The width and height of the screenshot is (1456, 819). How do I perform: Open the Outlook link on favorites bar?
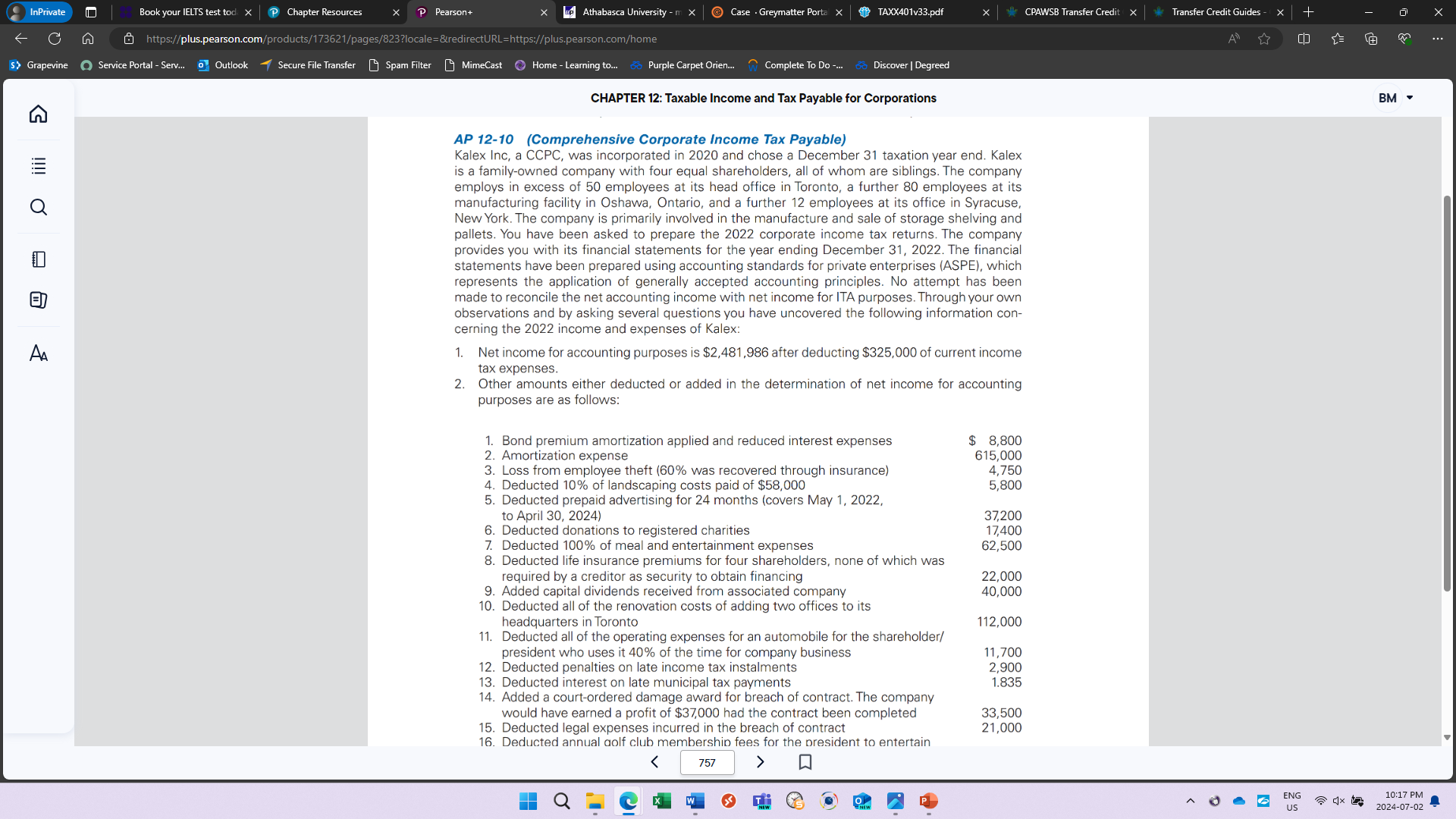(222, 65)
